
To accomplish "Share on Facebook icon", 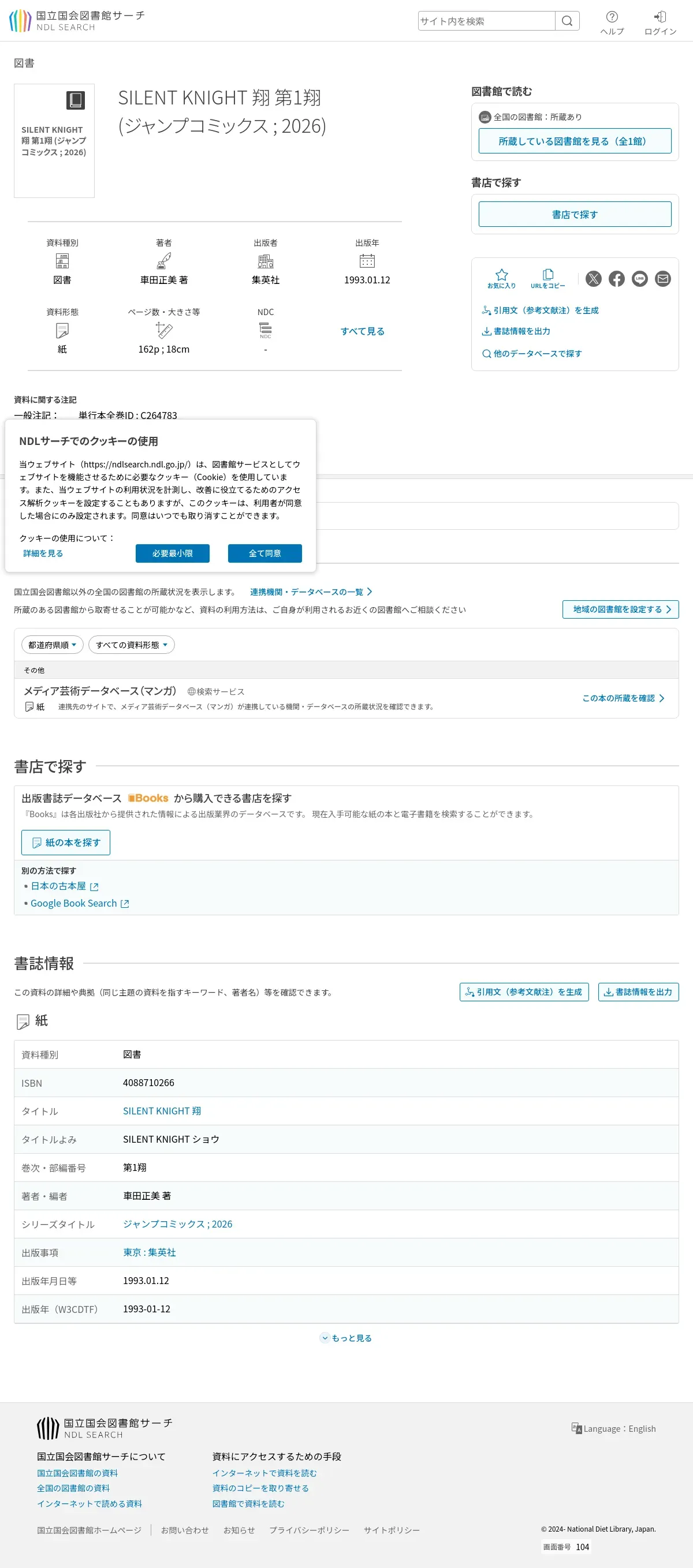I will (616, 279).
